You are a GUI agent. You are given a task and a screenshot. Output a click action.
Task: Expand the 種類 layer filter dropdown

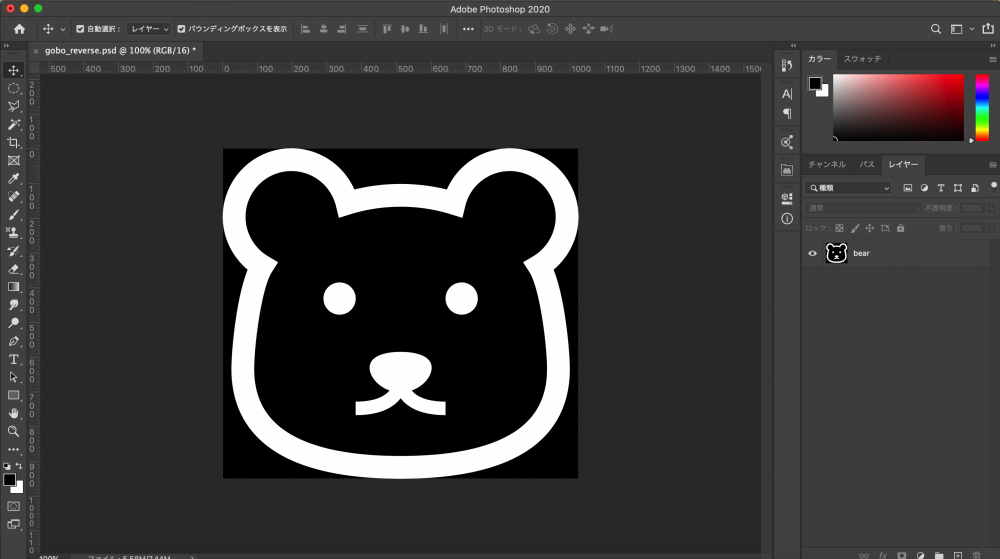[848, 188]
